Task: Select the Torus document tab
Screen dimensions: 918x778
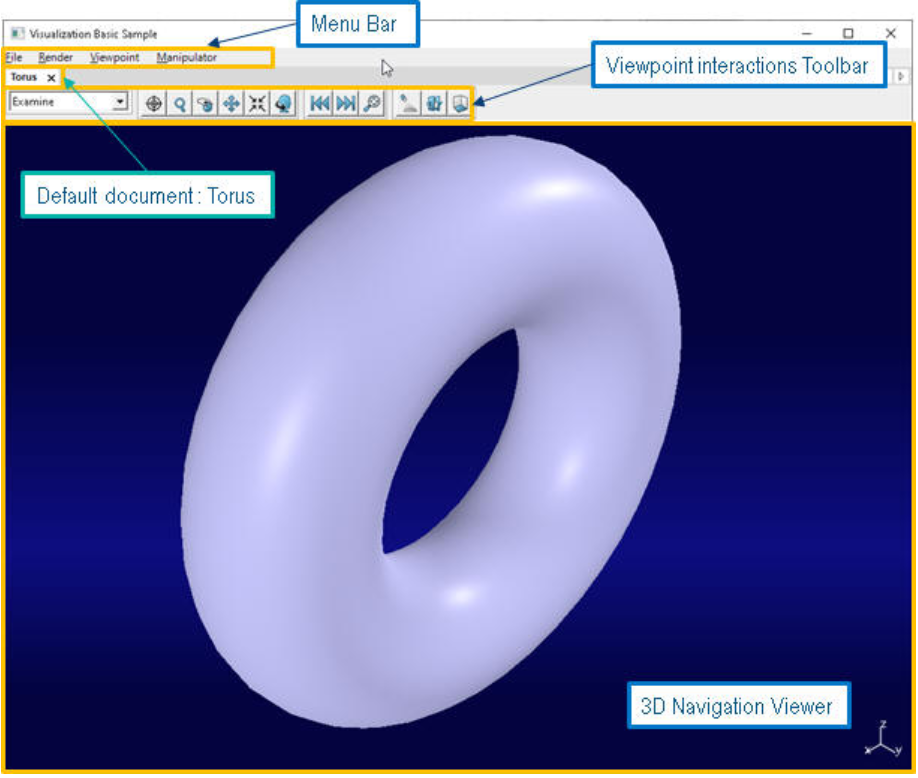Action: coord(24,77)
